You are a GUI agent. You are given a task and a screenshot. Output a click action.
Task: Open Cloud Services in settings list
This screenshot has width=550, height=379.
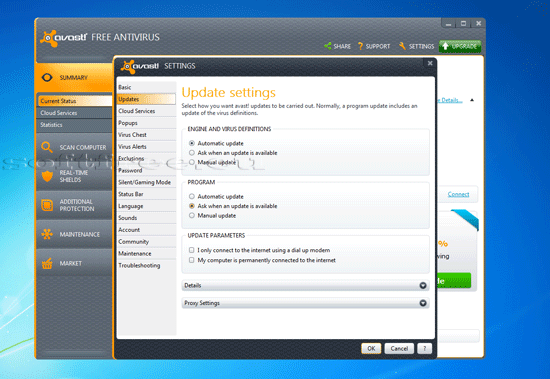point(146,111)
